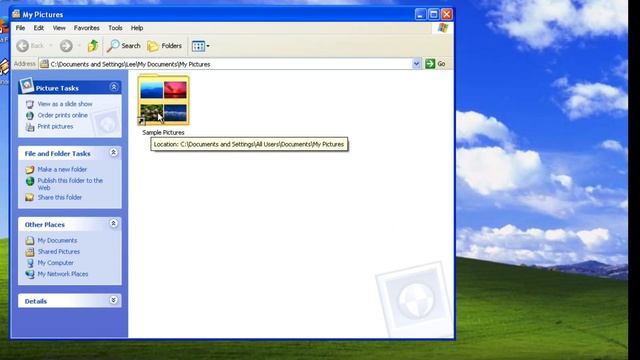Go to My Computer link

pyautogui.click(x=56, y=263)
